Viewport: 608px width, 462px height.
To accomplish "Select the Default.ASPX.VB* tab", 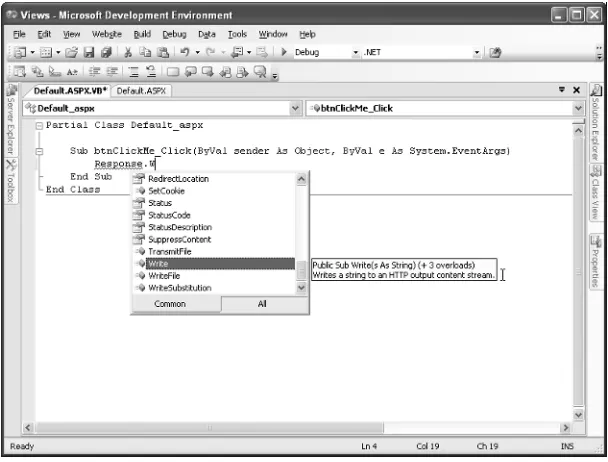I will click(70, 91).
